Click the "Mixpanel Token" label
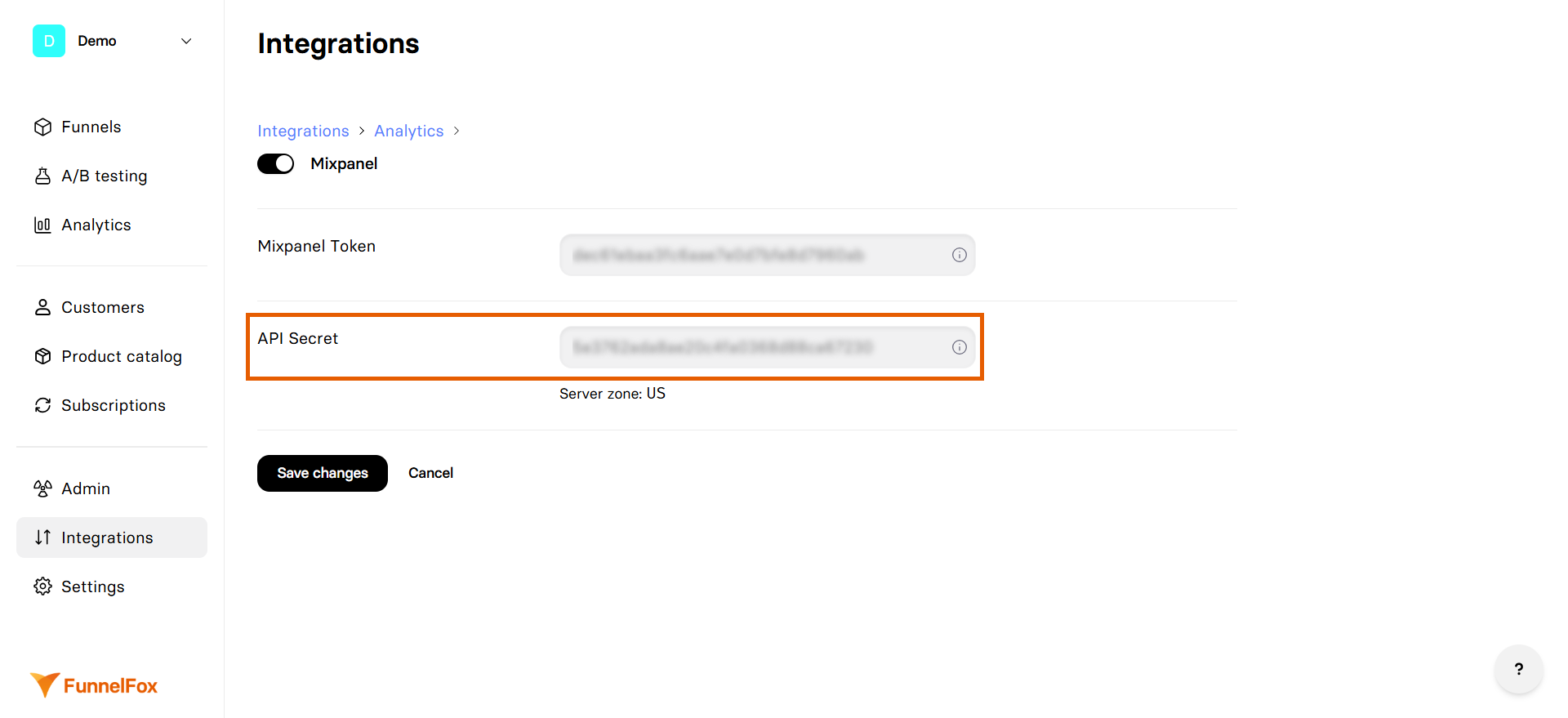Viewport: 1568px width, 718px height. click(317, 246)
